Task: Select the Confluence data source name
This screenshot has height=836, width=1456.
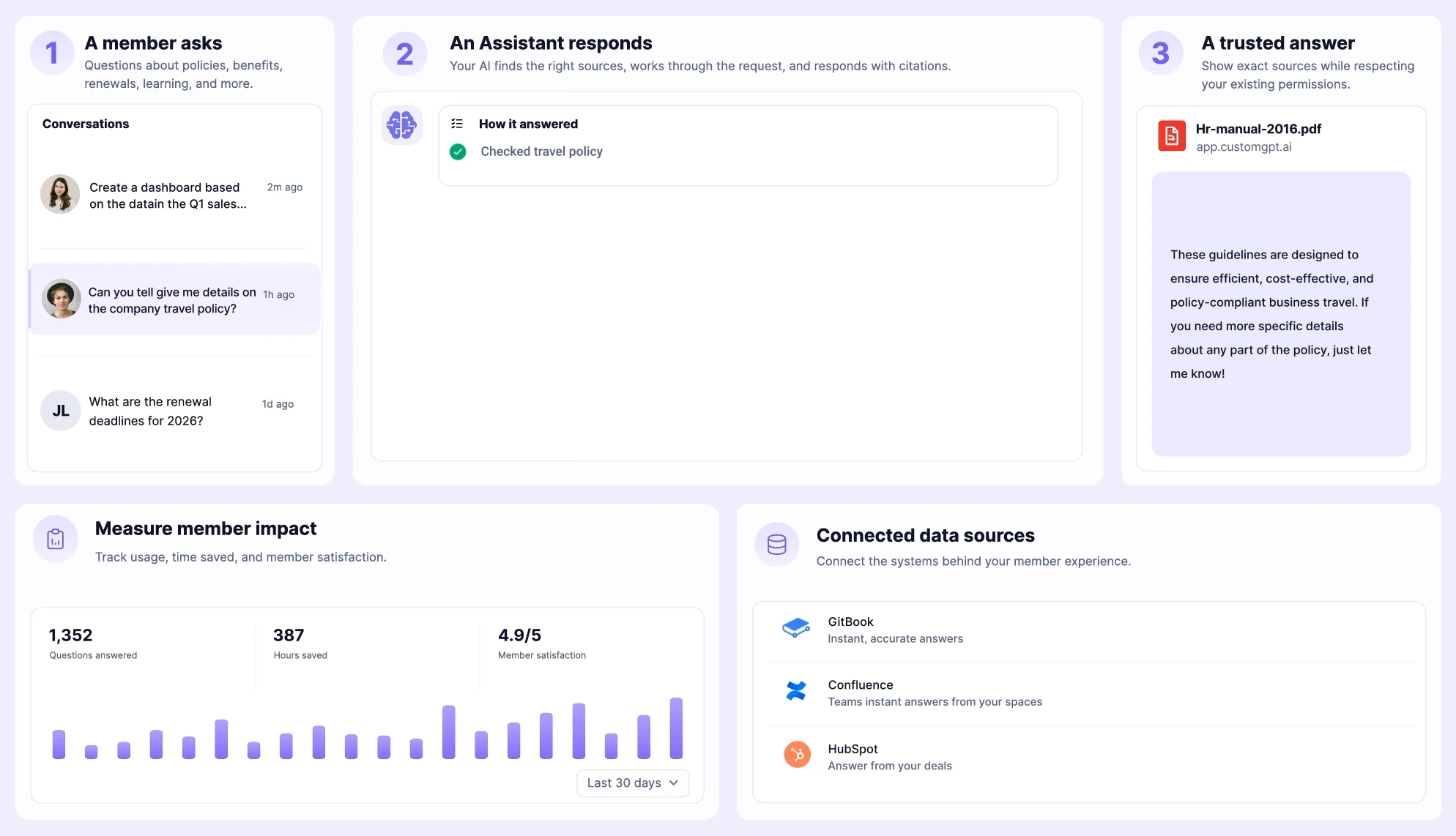Action: (861, 685)
